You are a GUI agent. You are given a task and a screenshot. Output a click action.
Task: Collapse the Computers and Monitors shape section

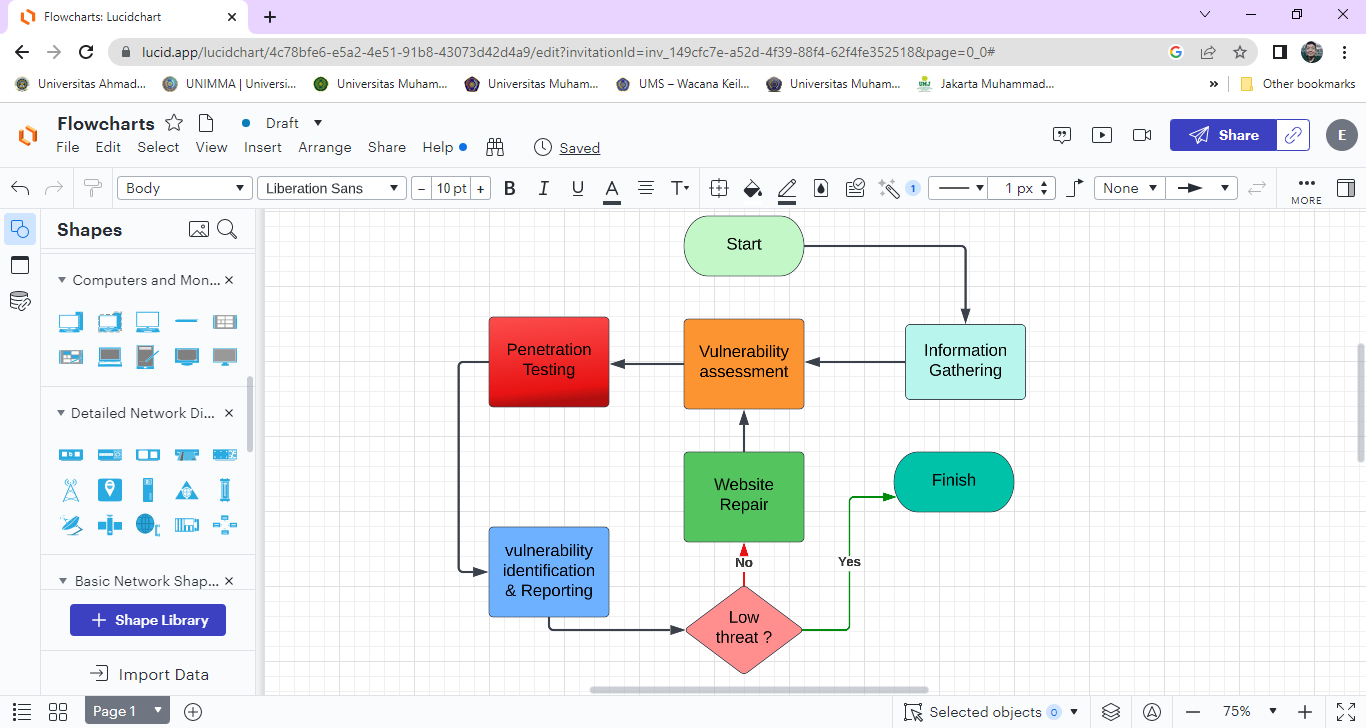(62, 281)
